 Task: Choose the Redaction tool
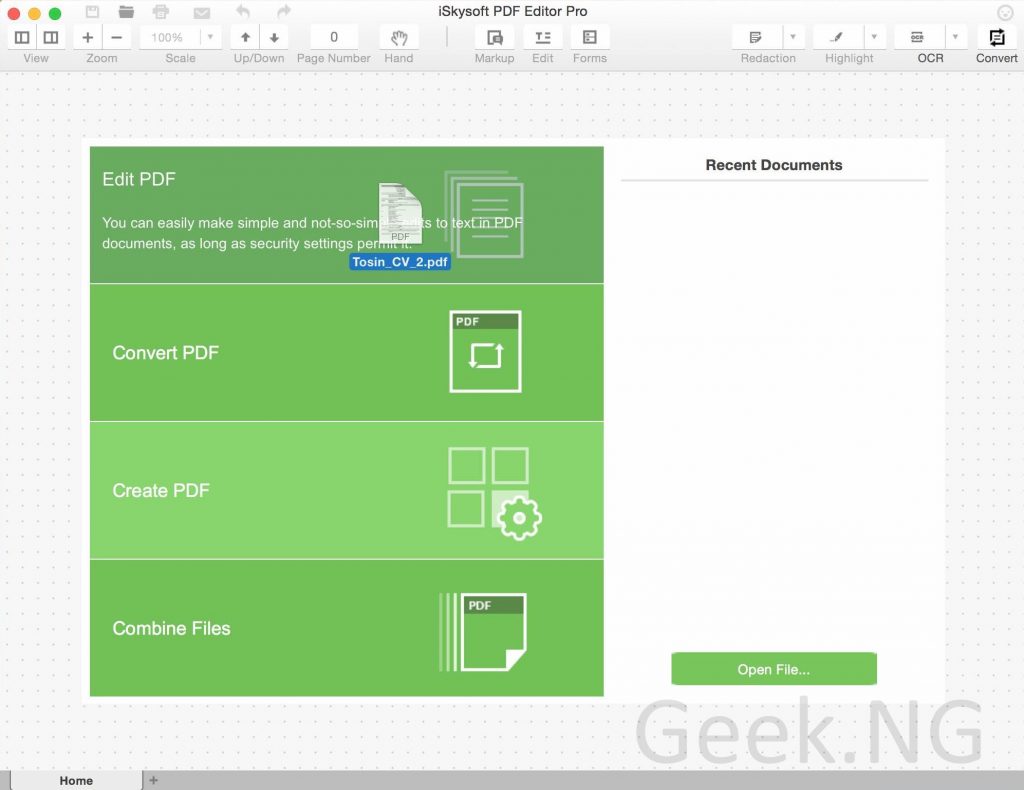[x=756, y=37]
